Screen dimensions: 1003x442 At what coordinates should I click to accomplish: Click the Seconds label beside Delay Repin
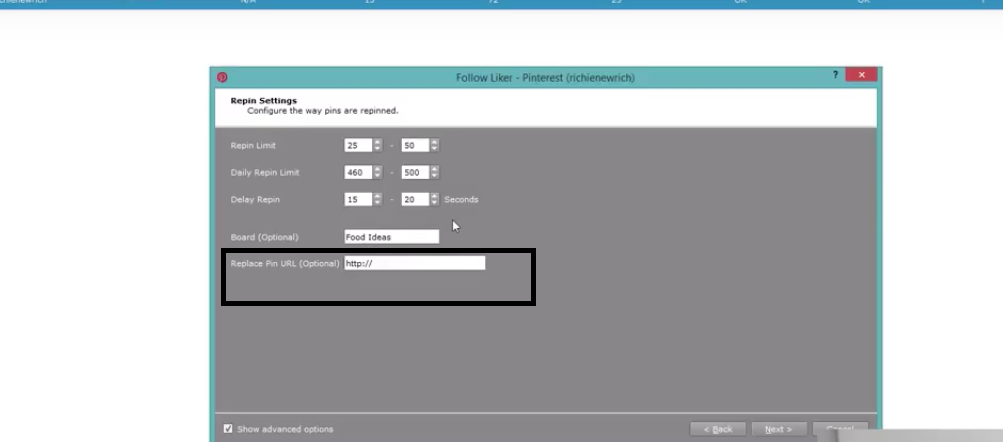point(461,200)
